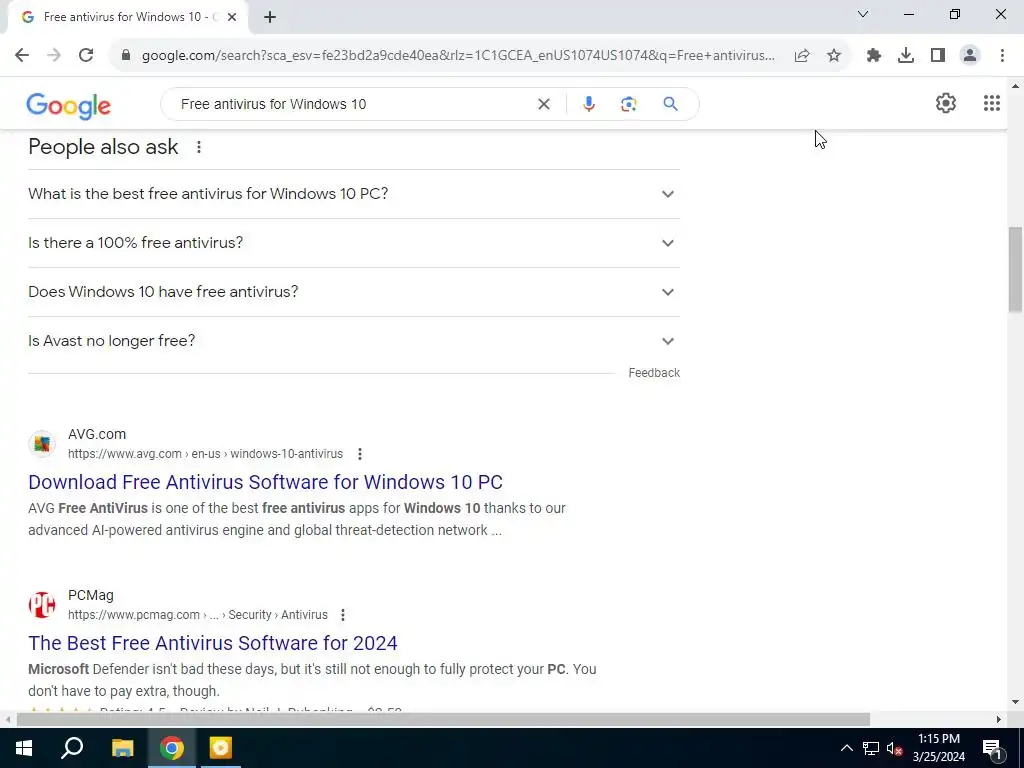The width and height of the screenshot is (1024, 768).
Task: Open the Windows Start menu
Action: tap(24, 748)
